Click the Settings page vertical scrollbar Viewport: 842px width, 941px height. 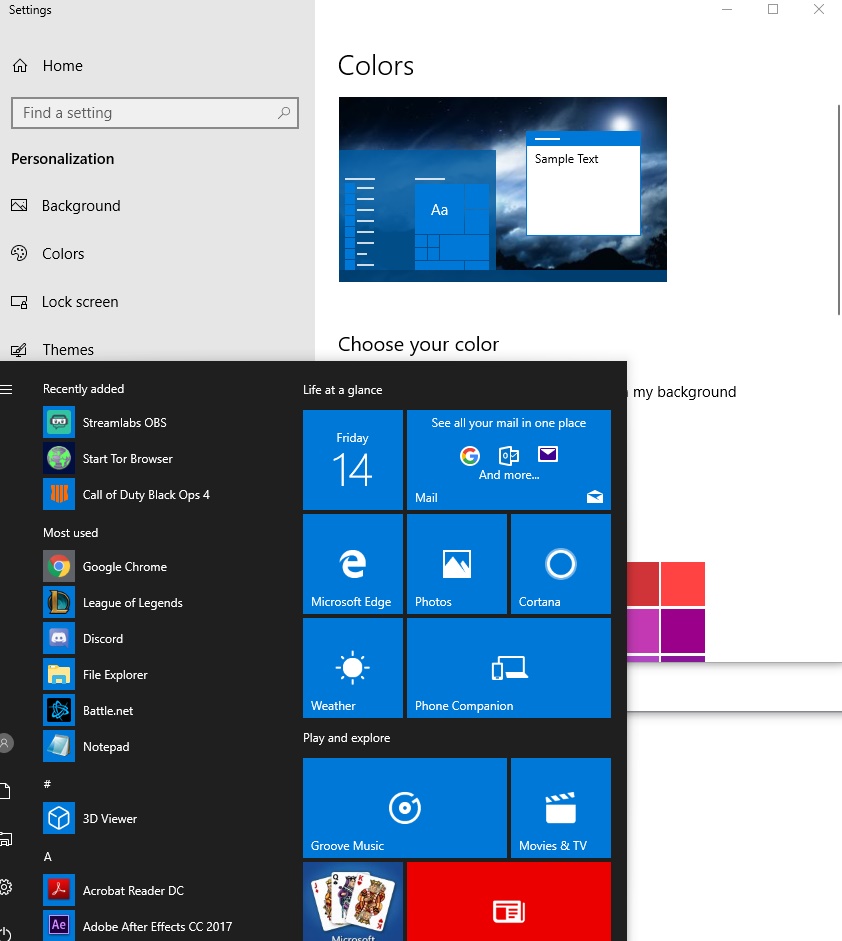click(x=839, y=209)
